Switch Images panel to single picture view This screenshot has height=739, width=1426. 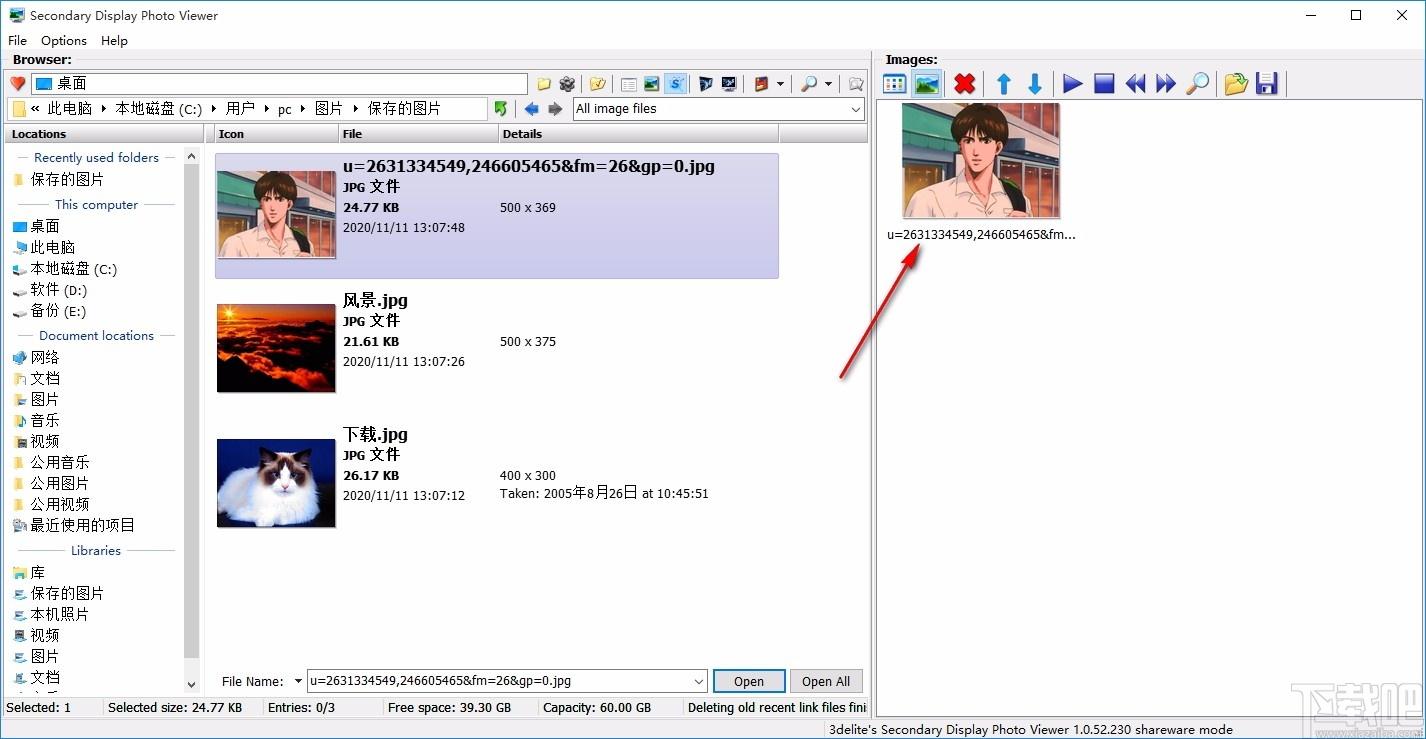pyautogui.click(x=927, y=84)
